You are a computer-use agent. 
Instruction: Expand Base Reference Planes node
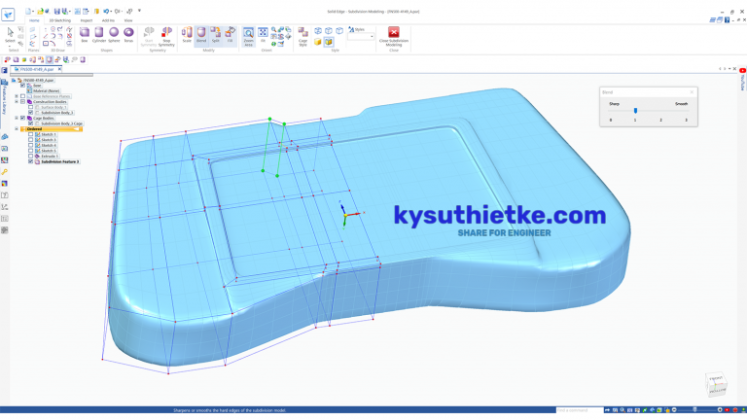tap(16, 96)
